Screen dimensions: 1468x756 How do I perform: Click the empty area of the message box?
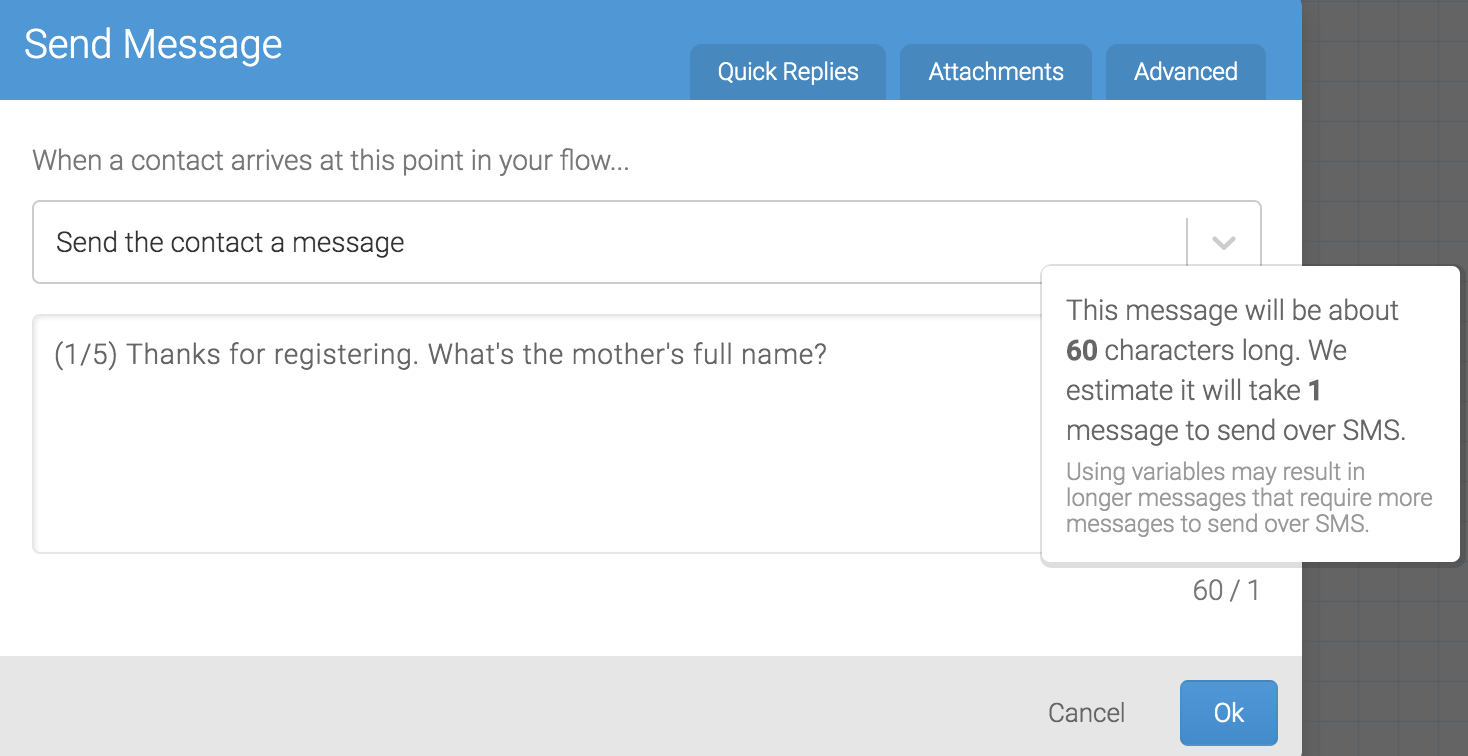click(x=500, y=470)
